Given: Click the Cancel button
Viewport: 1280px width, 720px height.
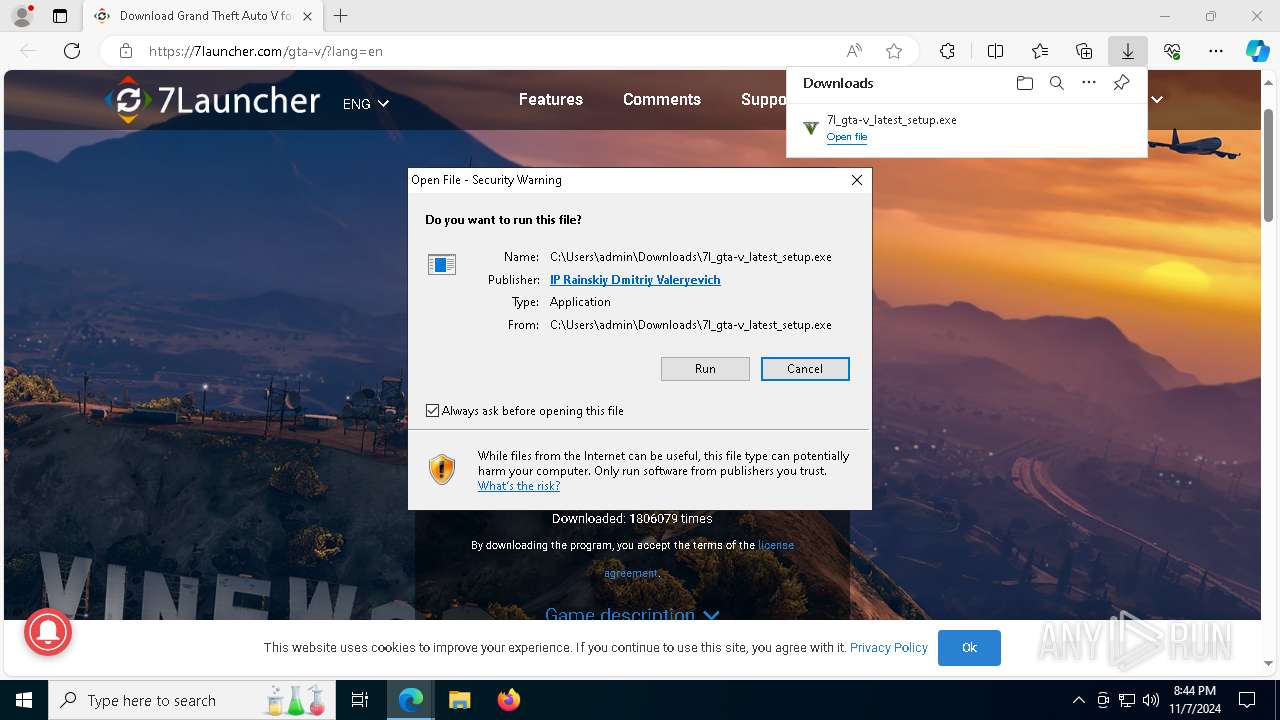Looking at the screenshot, I should [x=805, y=369].
